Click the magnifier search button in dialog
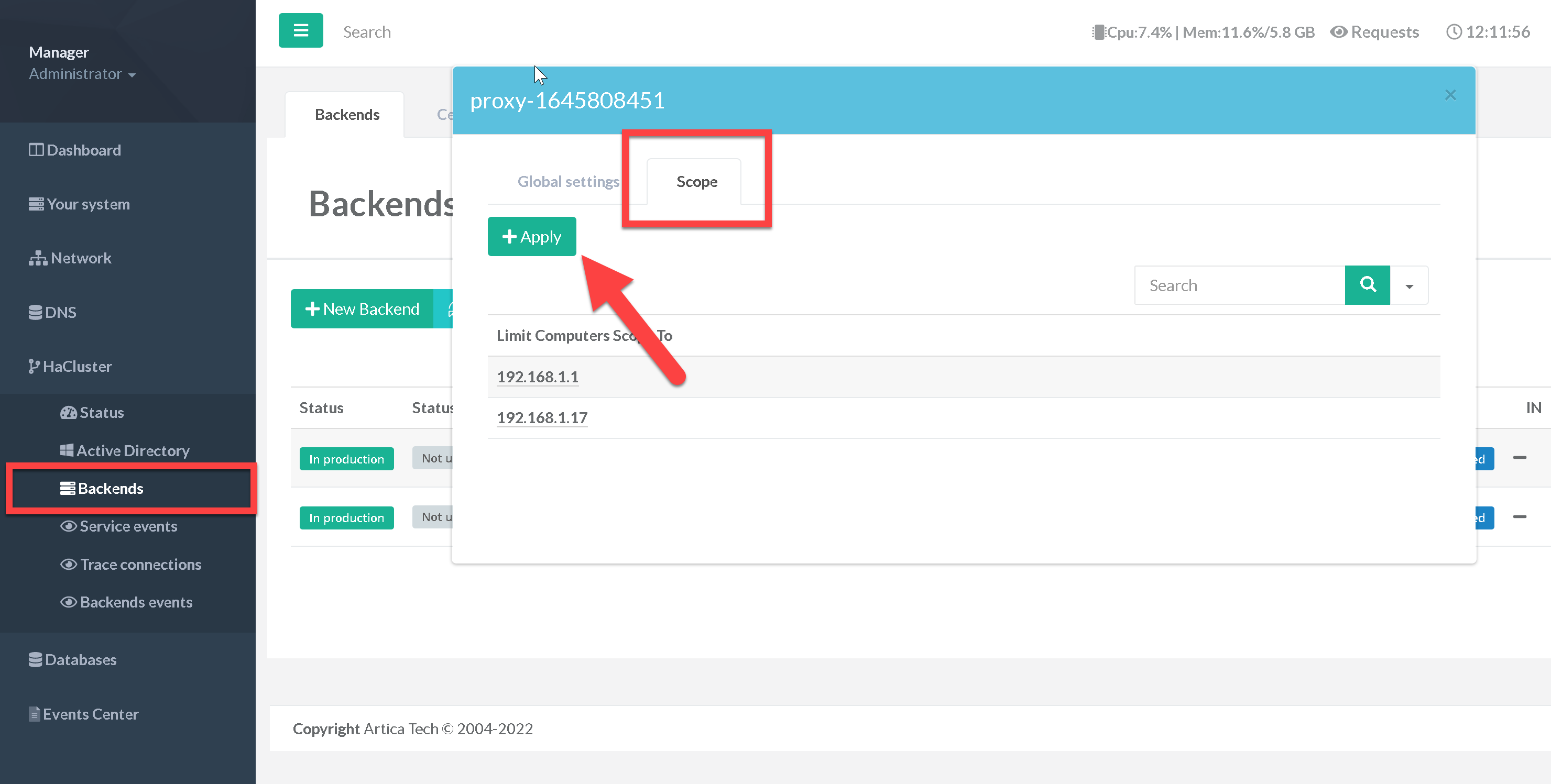Image resolution: width=1551 pixels, height=784 pixels. pyautogui.click(x=1367, y=284)
